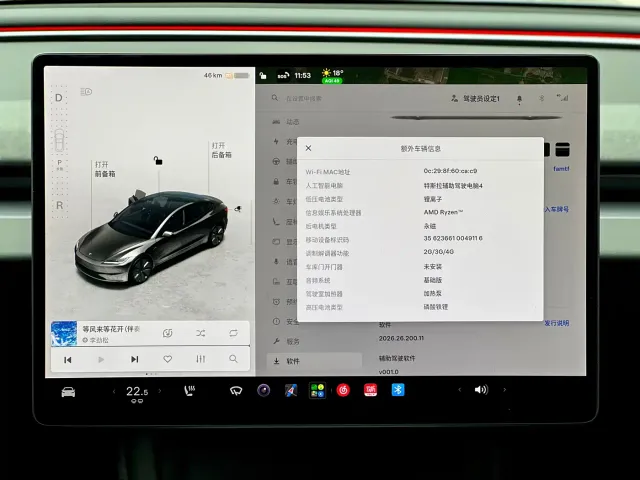Tap the SOS emergency icon
640x480 pixels.
283,76
